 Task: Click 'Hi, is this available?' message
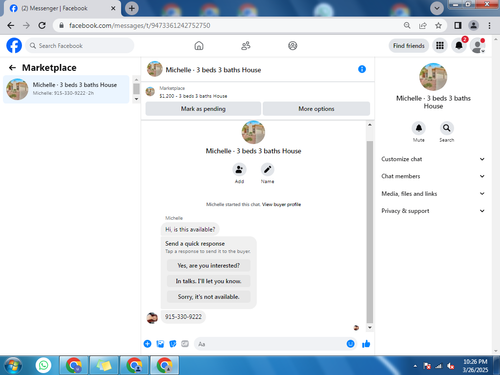[x=190, y=229]
